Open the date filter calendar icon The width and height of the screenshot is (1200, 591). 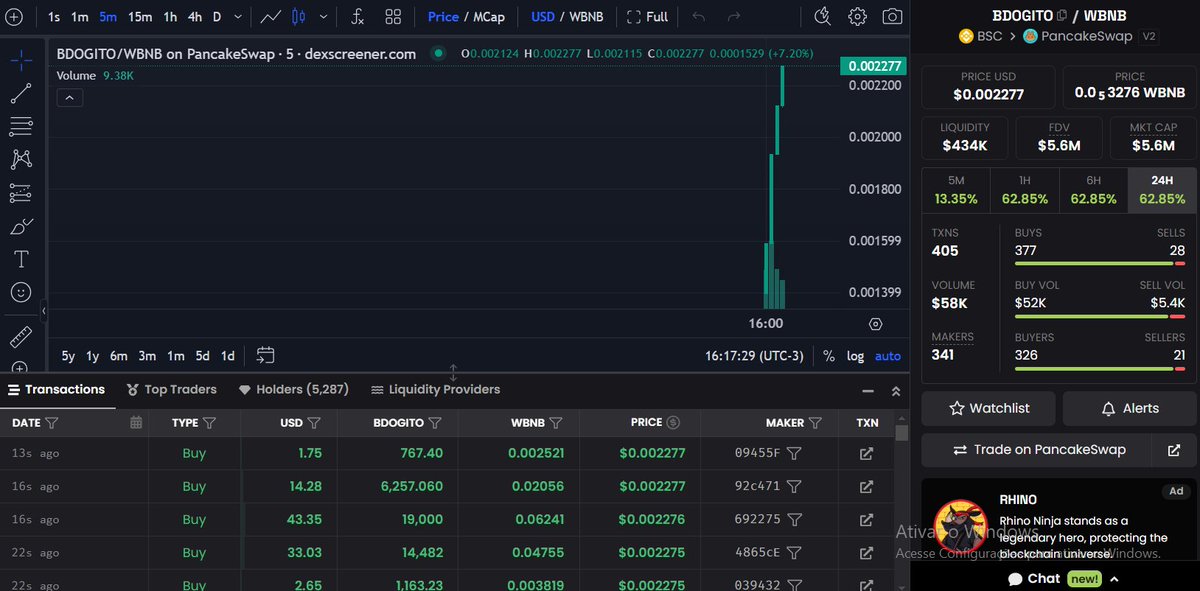coord(136,423)
